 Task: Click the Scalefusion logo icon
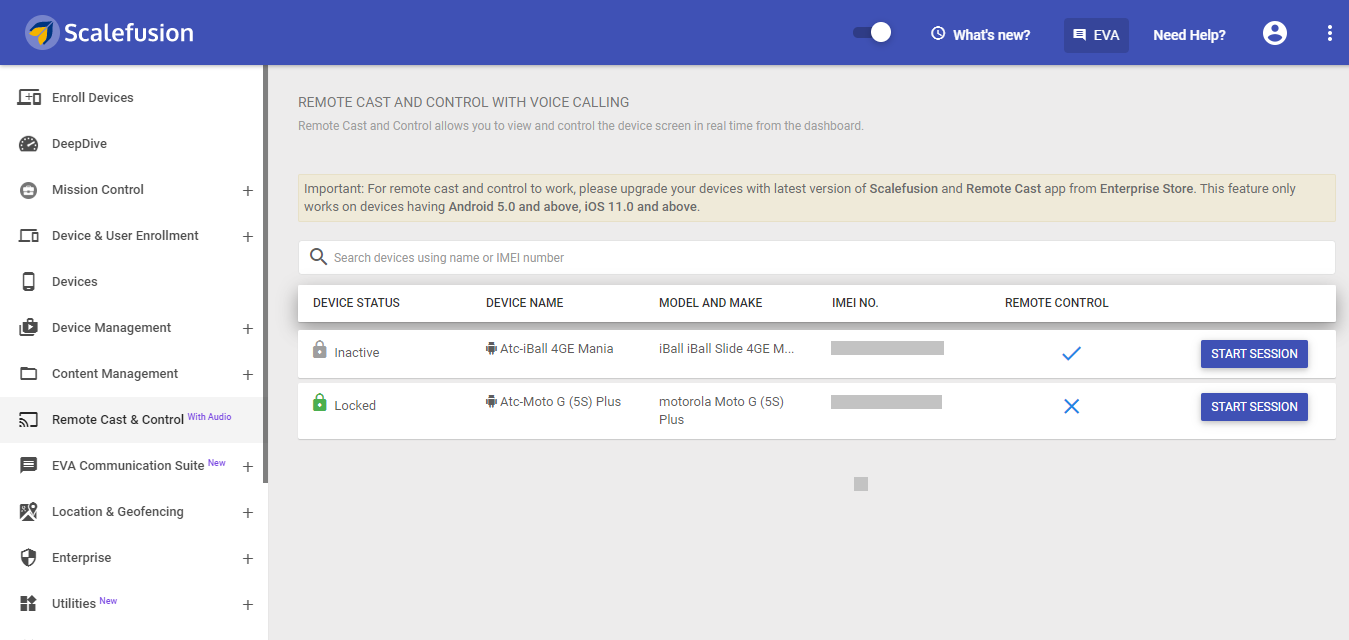[42, 33]
